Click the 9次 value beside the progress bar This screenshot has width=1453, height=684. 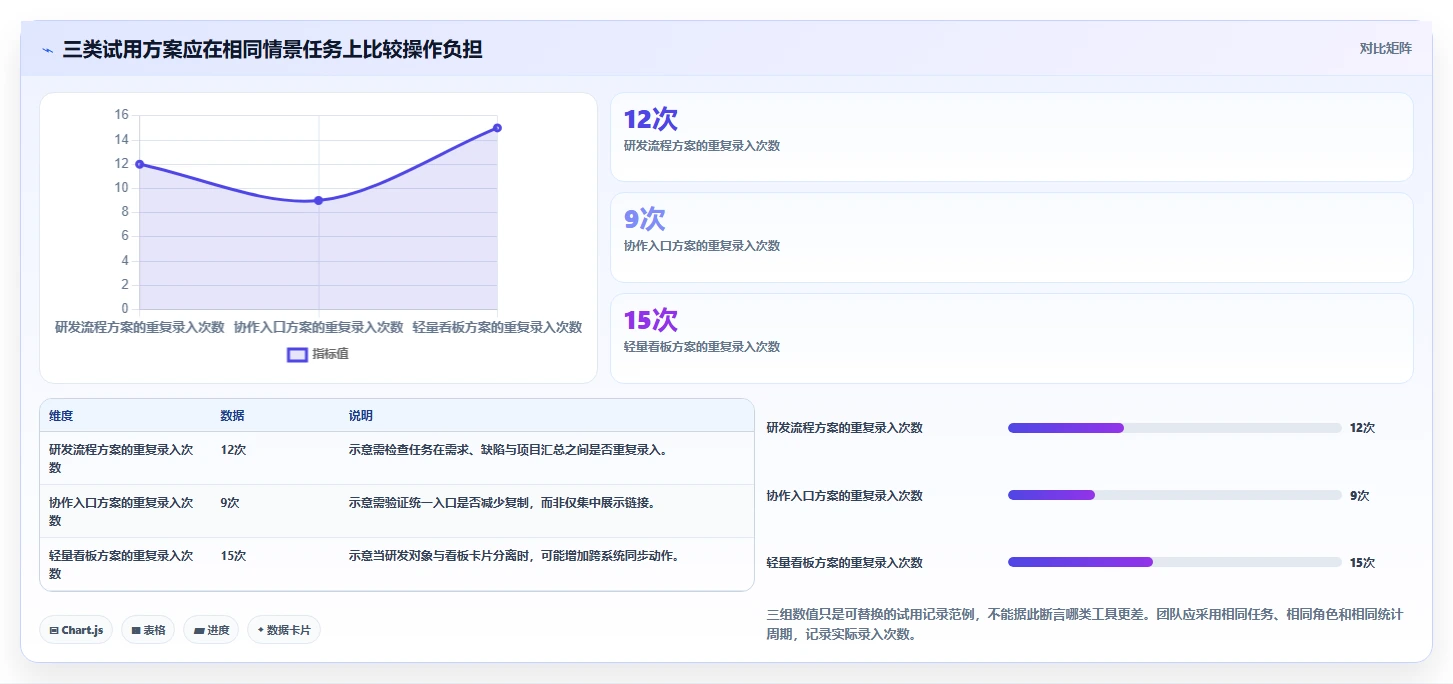1359,495
